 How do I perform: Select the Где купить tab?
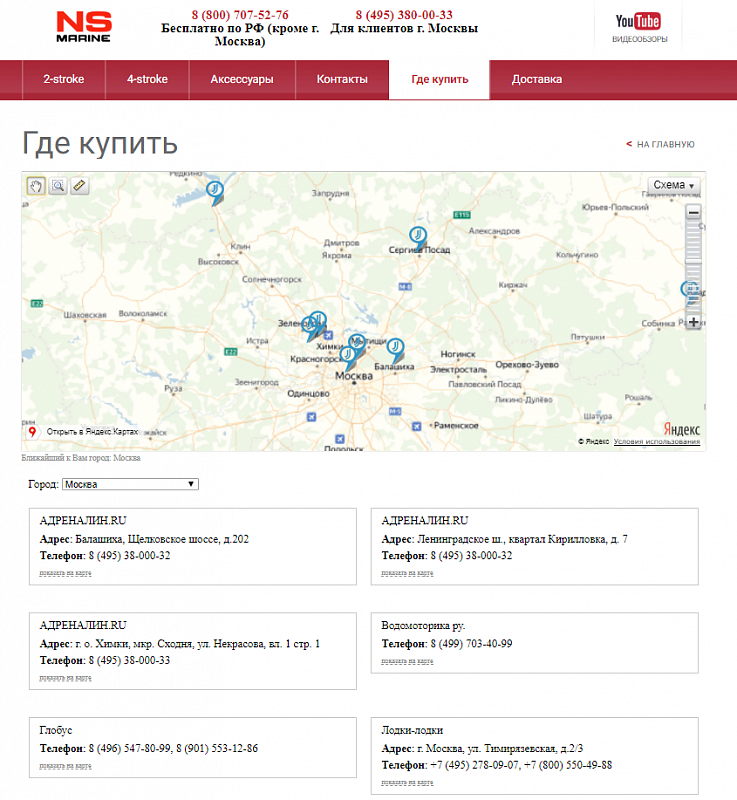click(x=439, y=80)
